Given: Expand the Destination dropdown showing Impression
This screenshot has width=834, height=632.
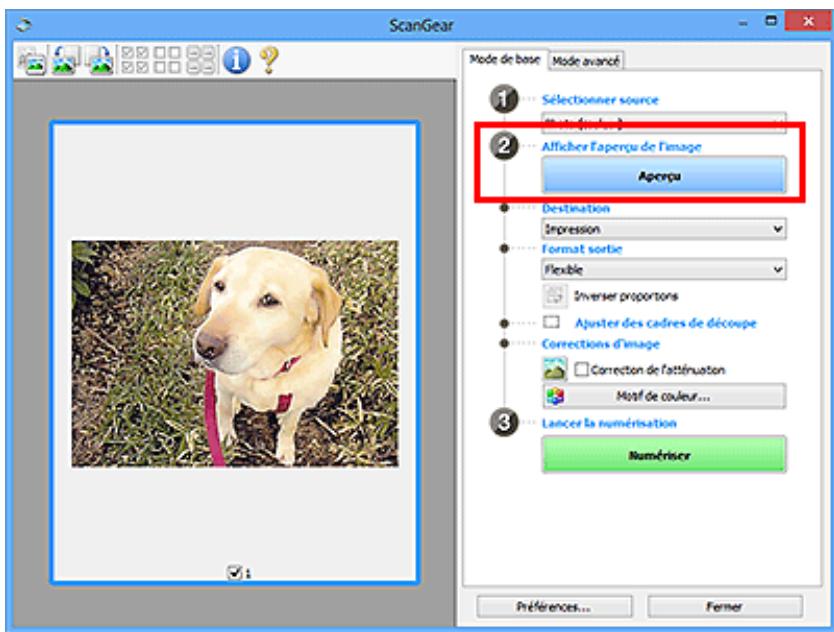Looking at the screenshot, I should click(x=664, y=229).
